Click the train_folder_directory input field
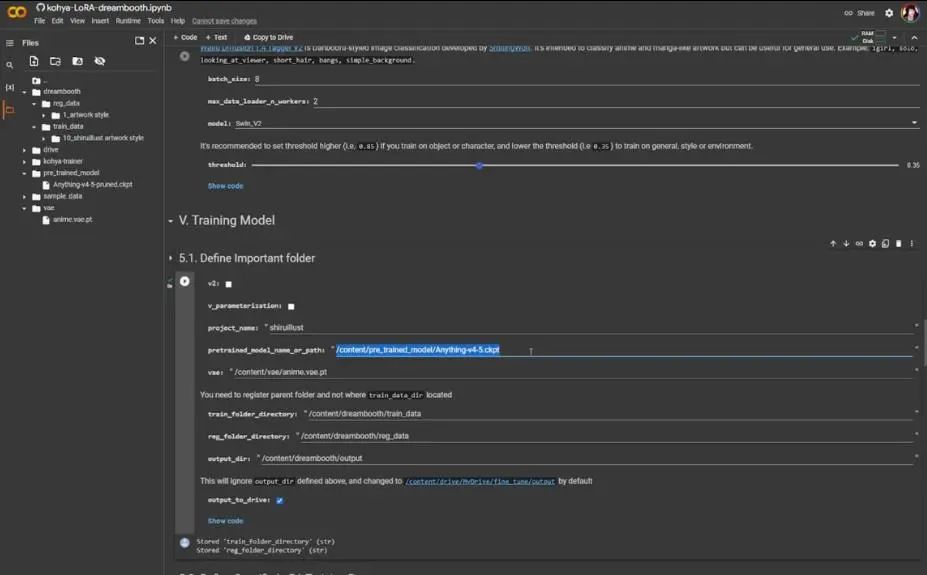 pyautogui.click(x=611, y=414)
